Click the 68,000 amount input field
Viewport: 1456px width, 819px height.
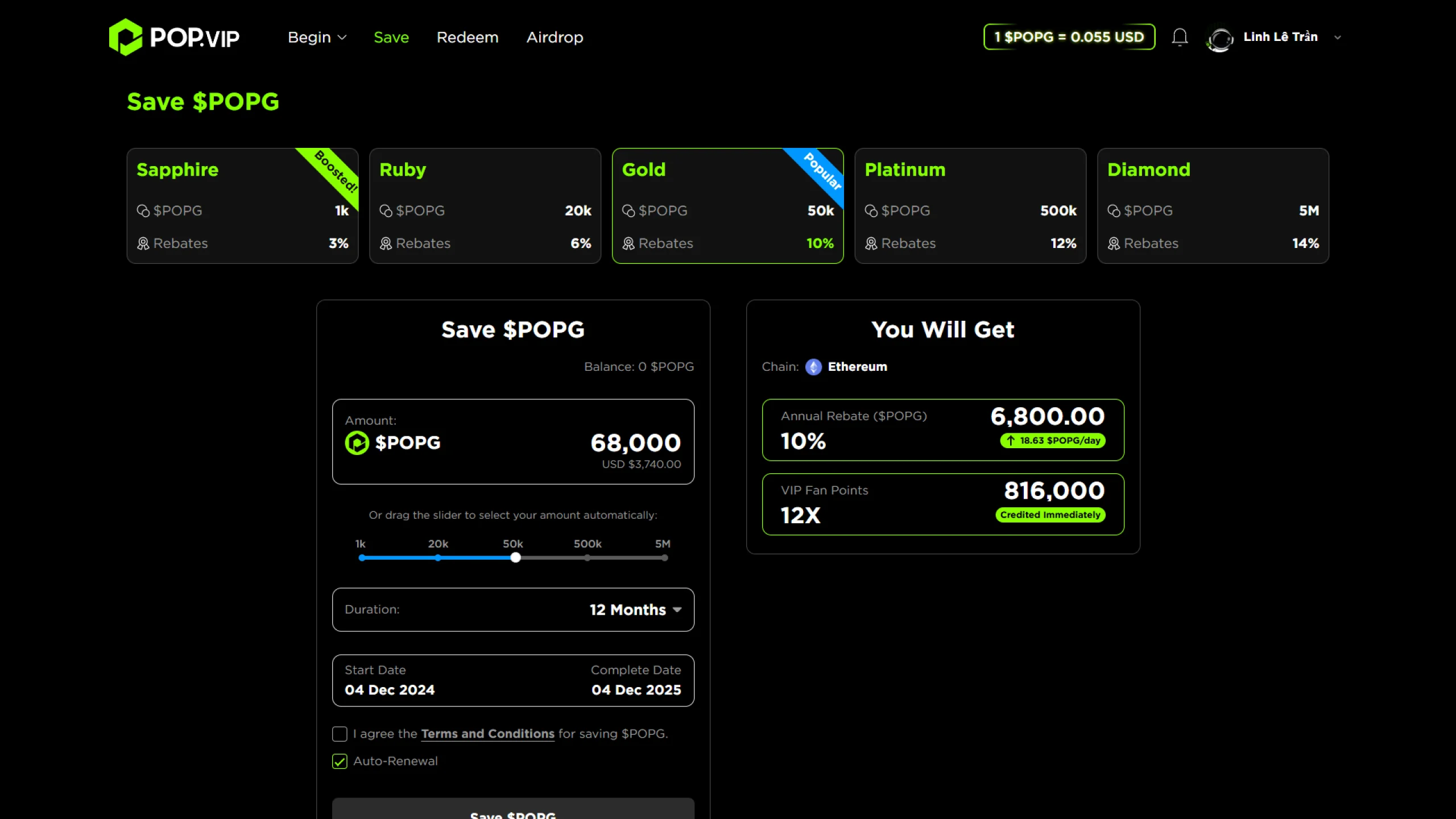click(x=635, y=443)
